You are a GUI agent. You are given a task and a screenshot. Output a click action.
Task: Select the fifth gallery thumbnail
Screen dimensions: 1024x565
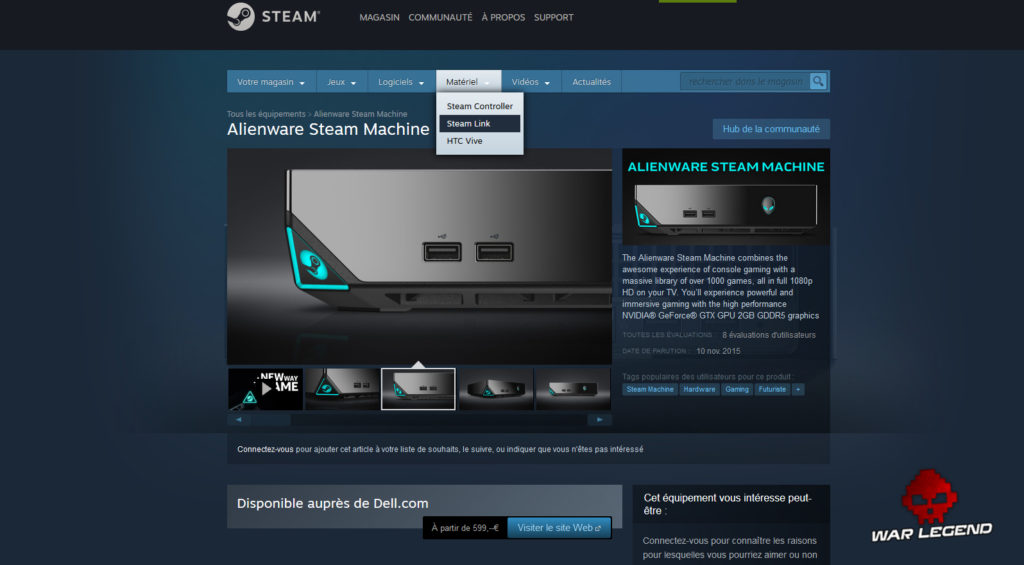573,389
